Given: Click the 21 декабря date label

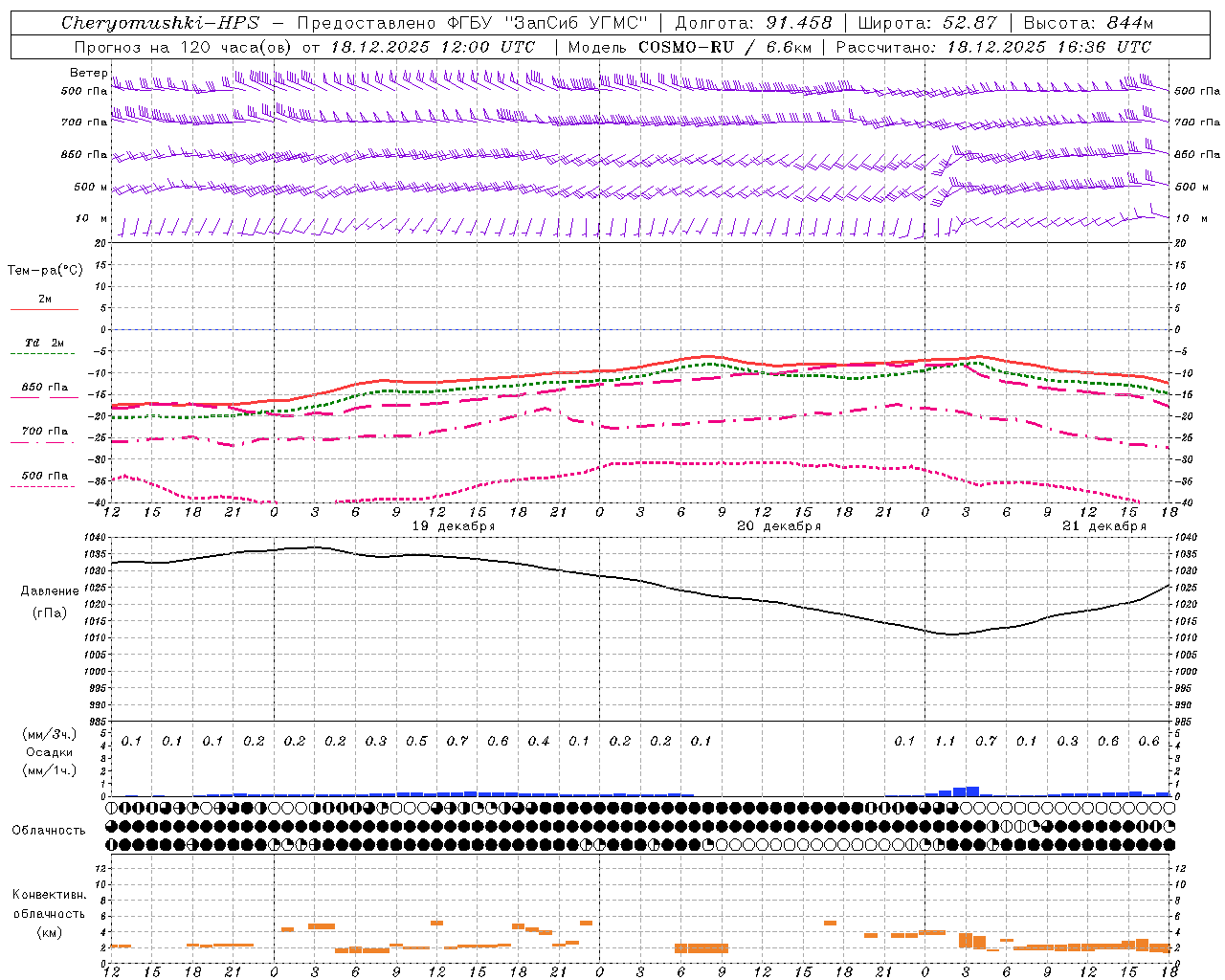Looking at the screenshot, I should pyautogui.click(x=1104, y=526).
